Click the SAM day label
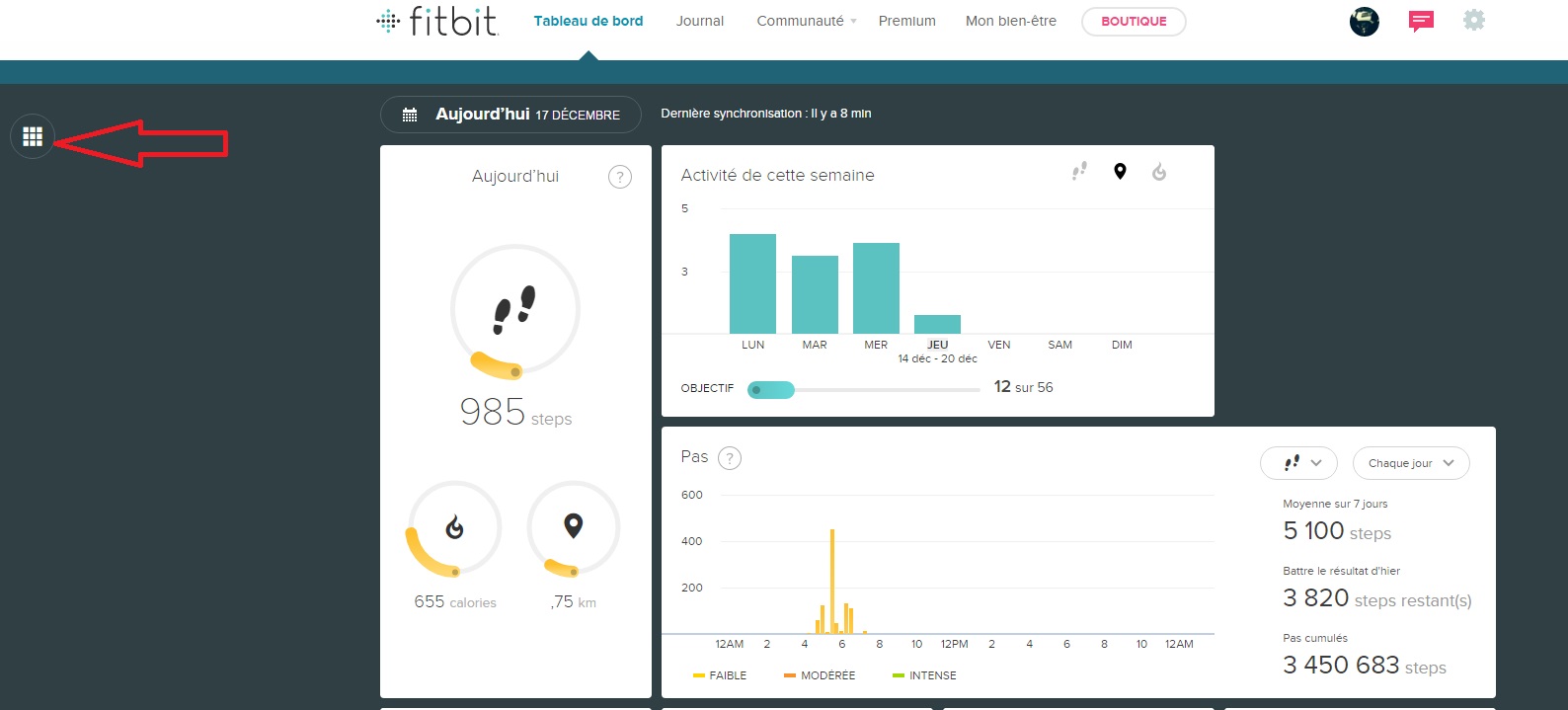 point(1059,345)
